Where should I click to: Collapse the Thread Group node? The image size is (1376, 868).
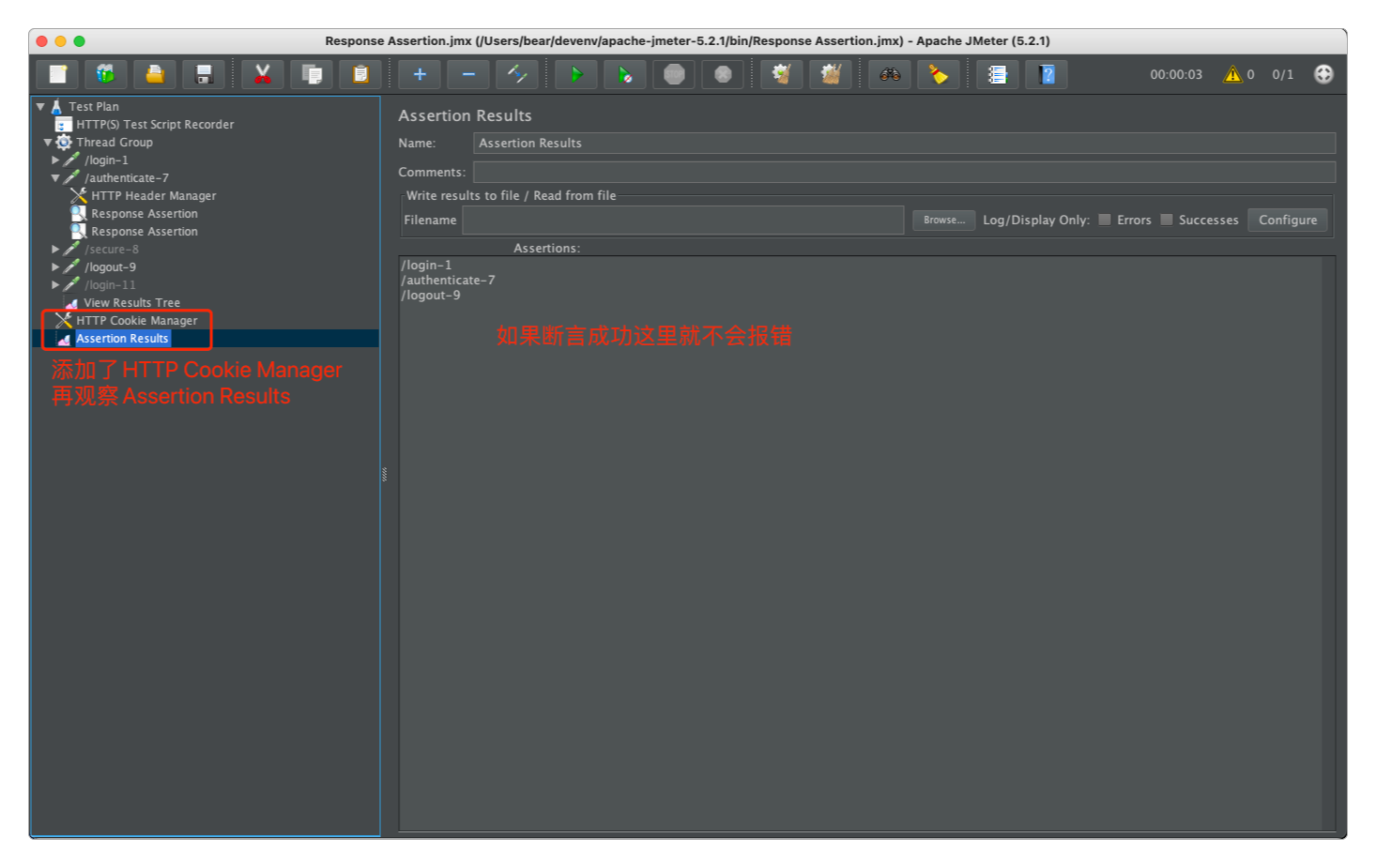tap(48, 143)
